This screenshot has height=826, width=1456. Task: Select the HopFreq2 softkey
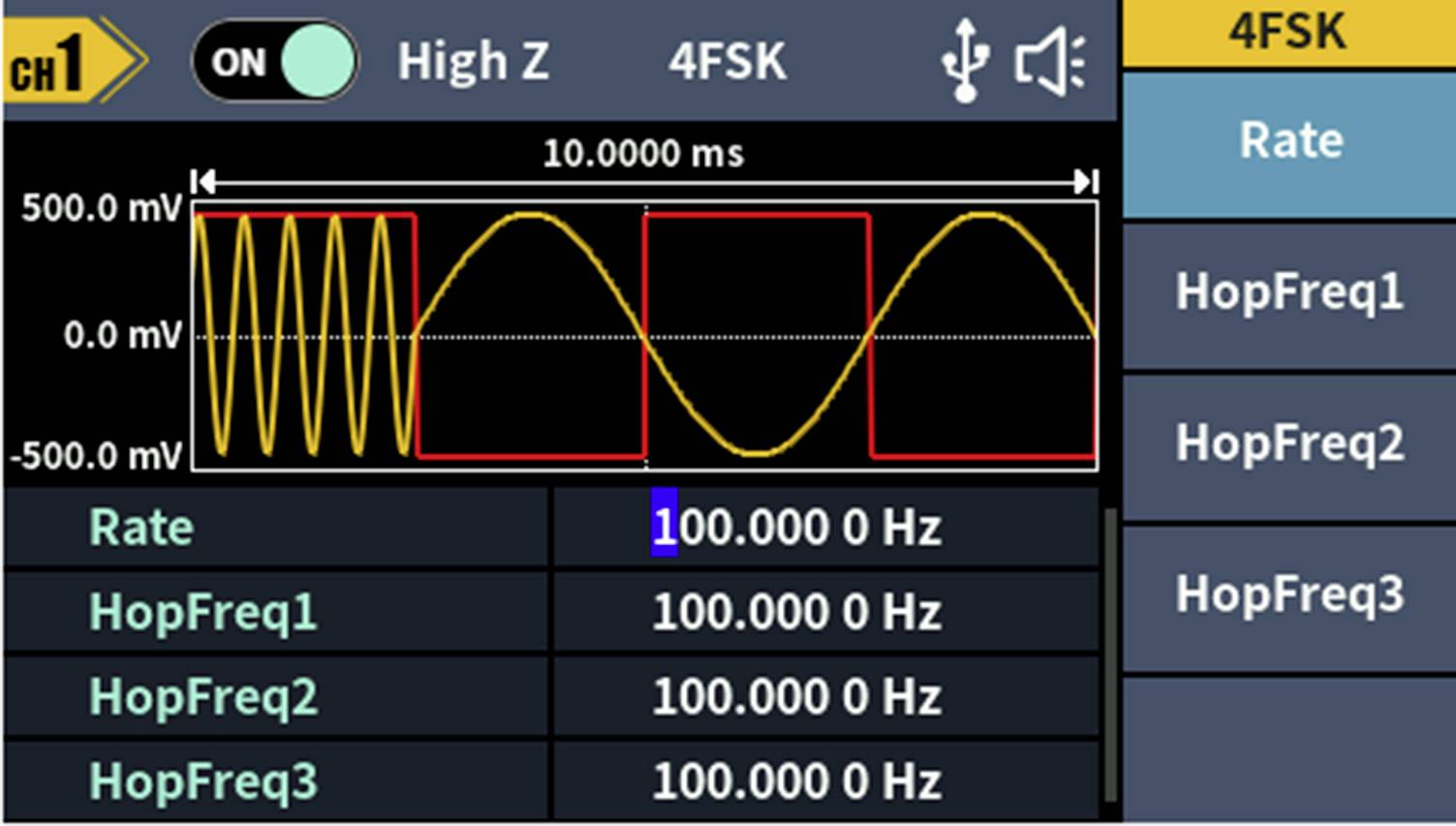pyautogui.click(x=1288, y=444)
